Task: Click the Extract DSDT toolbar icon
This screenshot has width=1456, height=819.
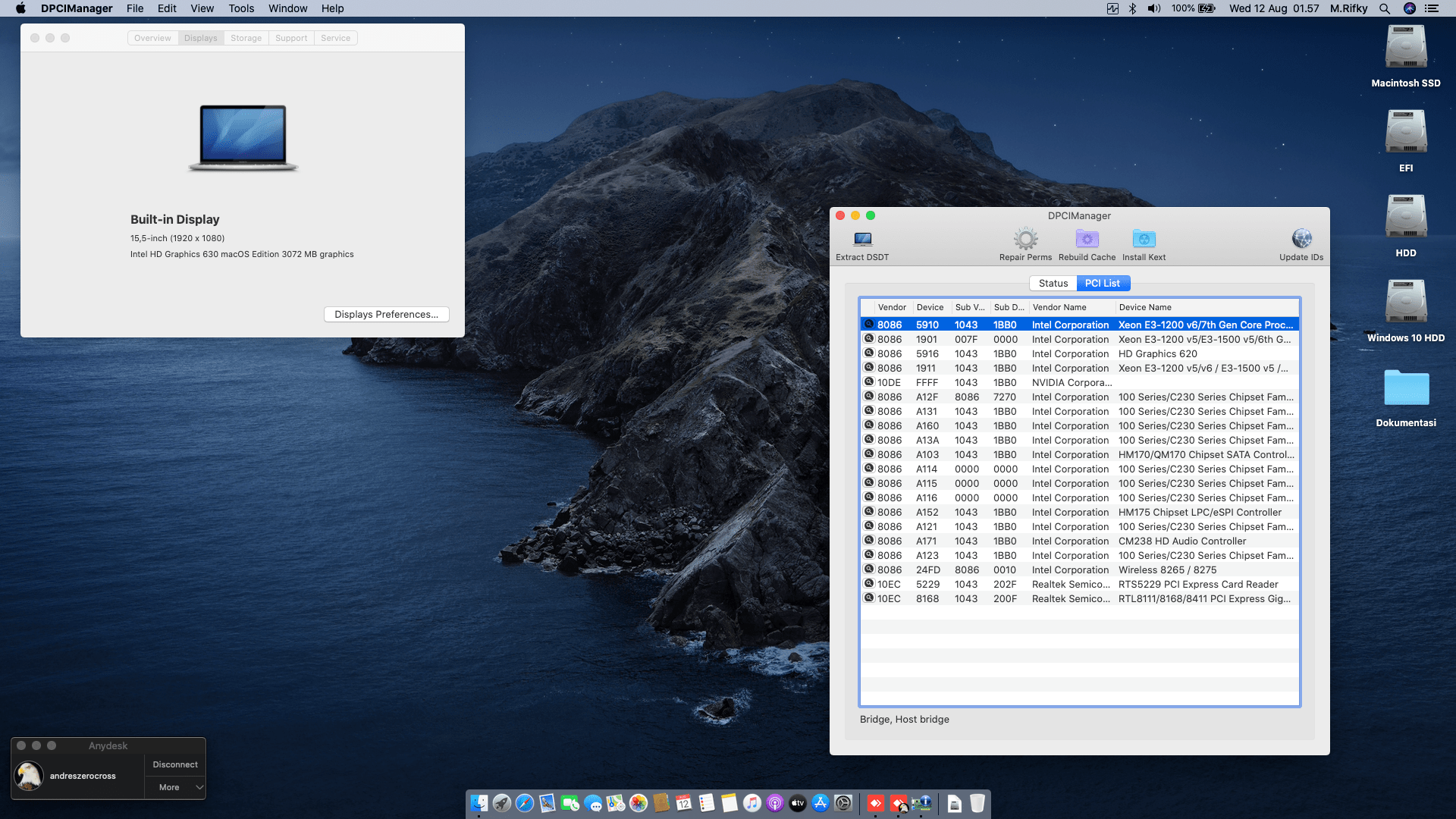Action: click(x=862, y=240)
